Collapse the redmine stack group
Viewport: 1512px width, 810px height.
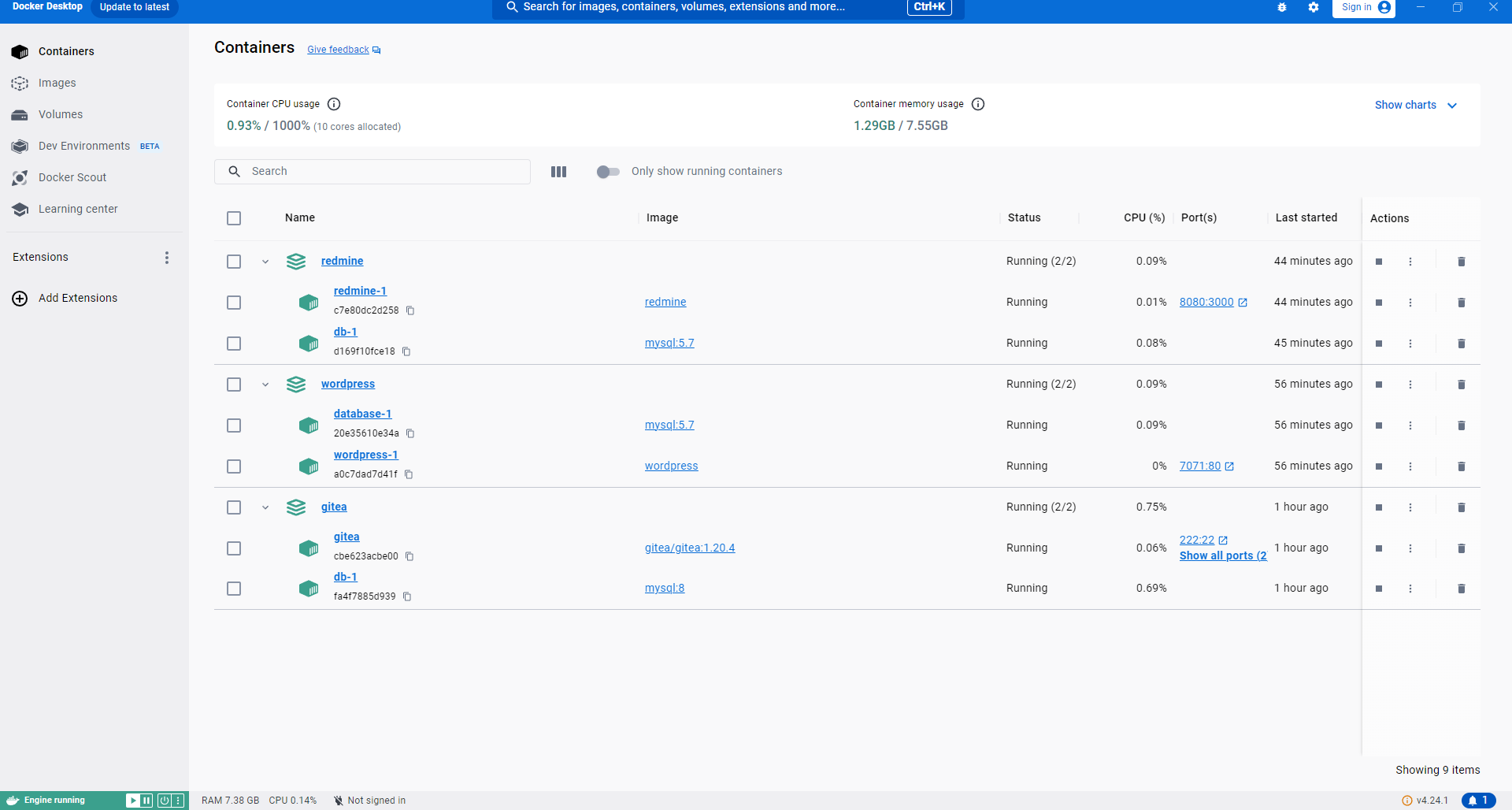coord(265,262)
